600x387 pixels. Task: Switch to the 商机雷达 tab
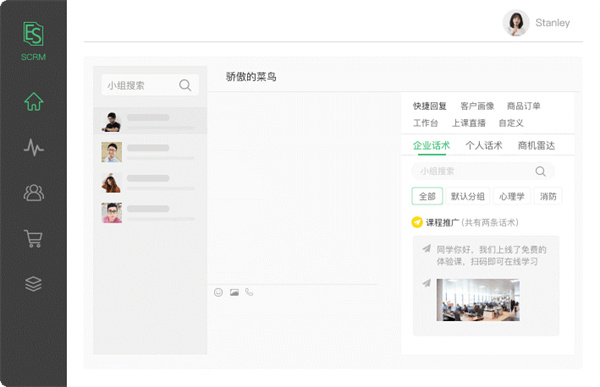coord(536,145)
